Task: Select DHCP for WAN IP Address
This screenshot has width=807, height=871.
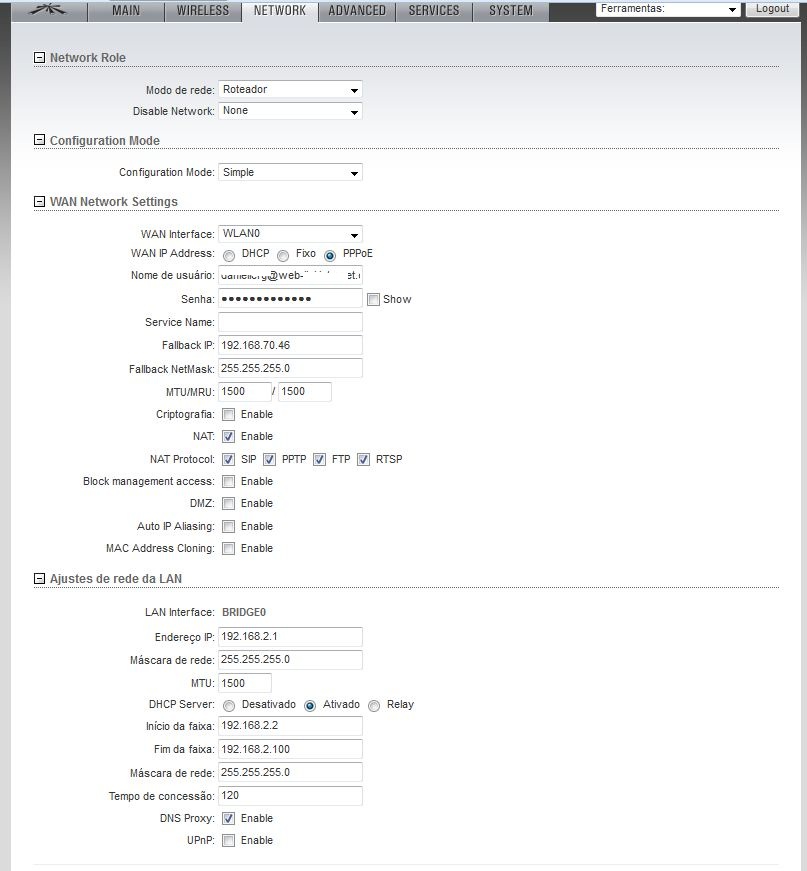Action: point(230,255)
